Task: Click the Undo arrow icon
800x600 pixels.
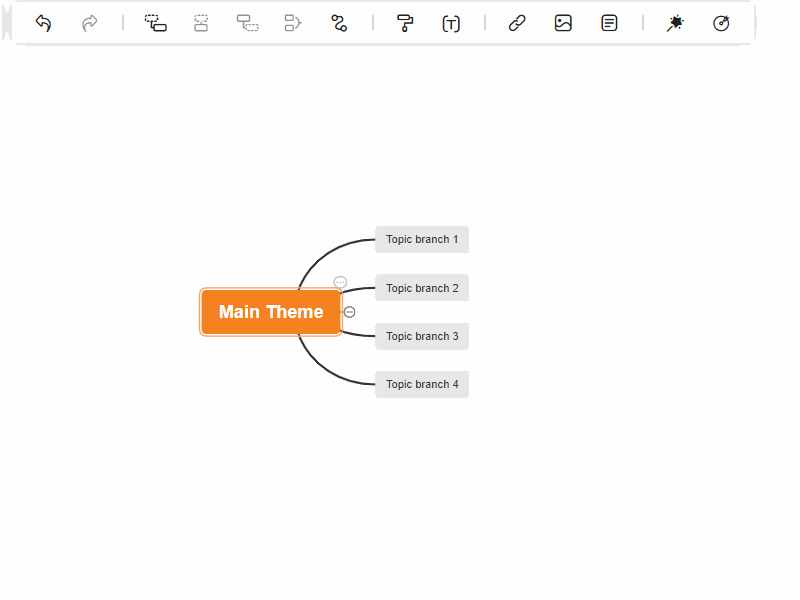Action: (43, 23)
